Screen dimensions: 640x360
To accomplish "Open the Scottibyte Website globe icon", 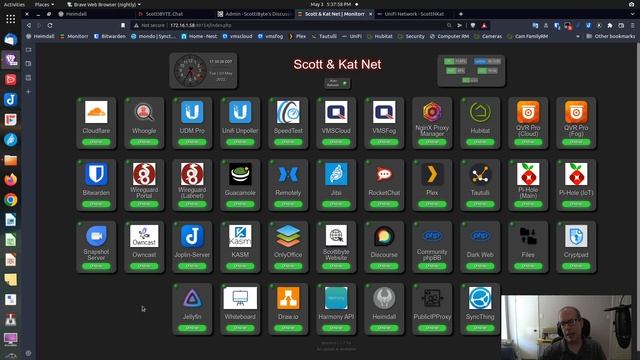I will coord(336,235).
